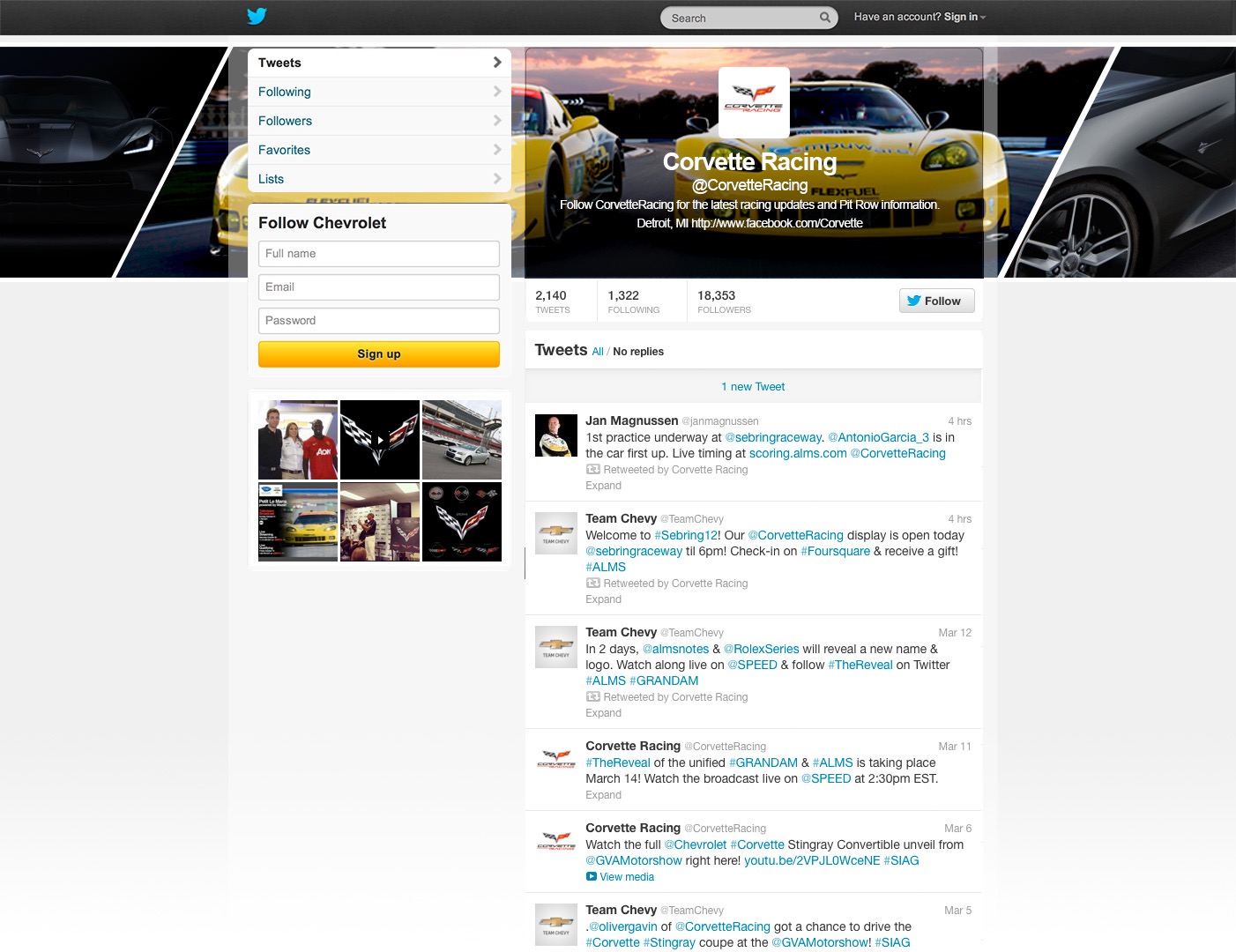
Task: Click @AntonioGarcia_3 mention
Action: (x=878, y=437)
